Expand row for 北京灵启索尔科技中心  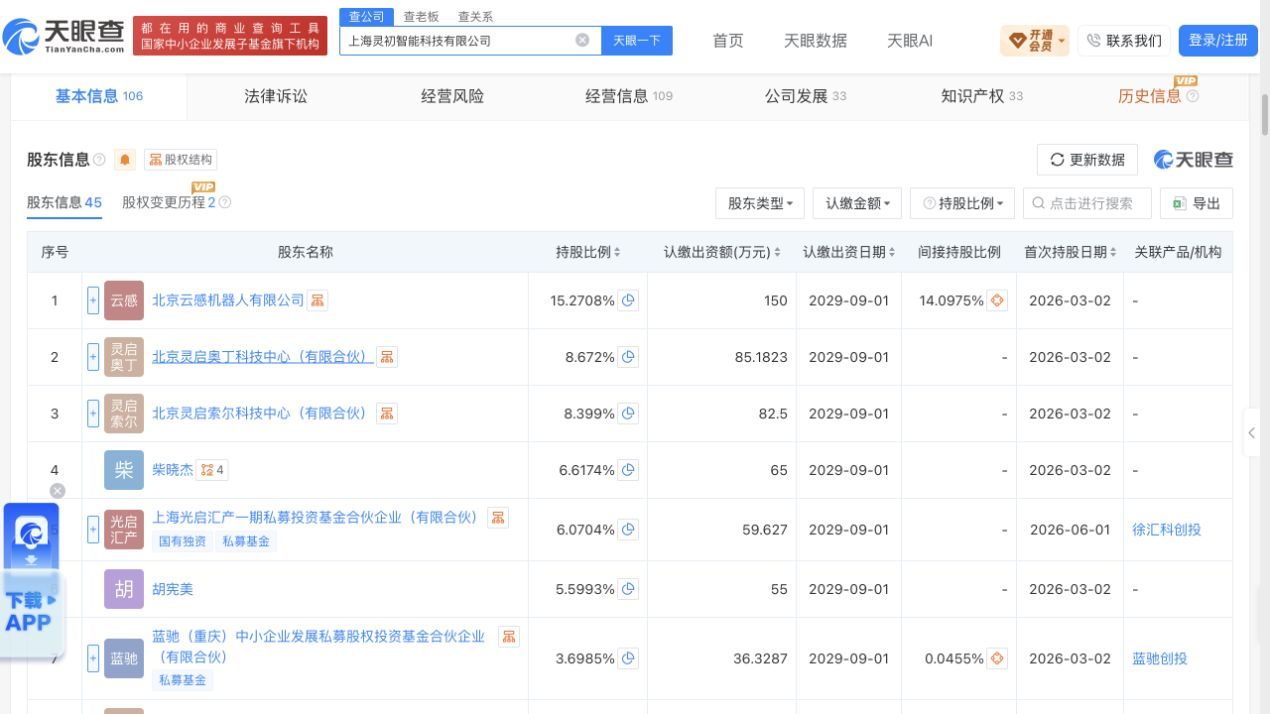tap(93, 413)
